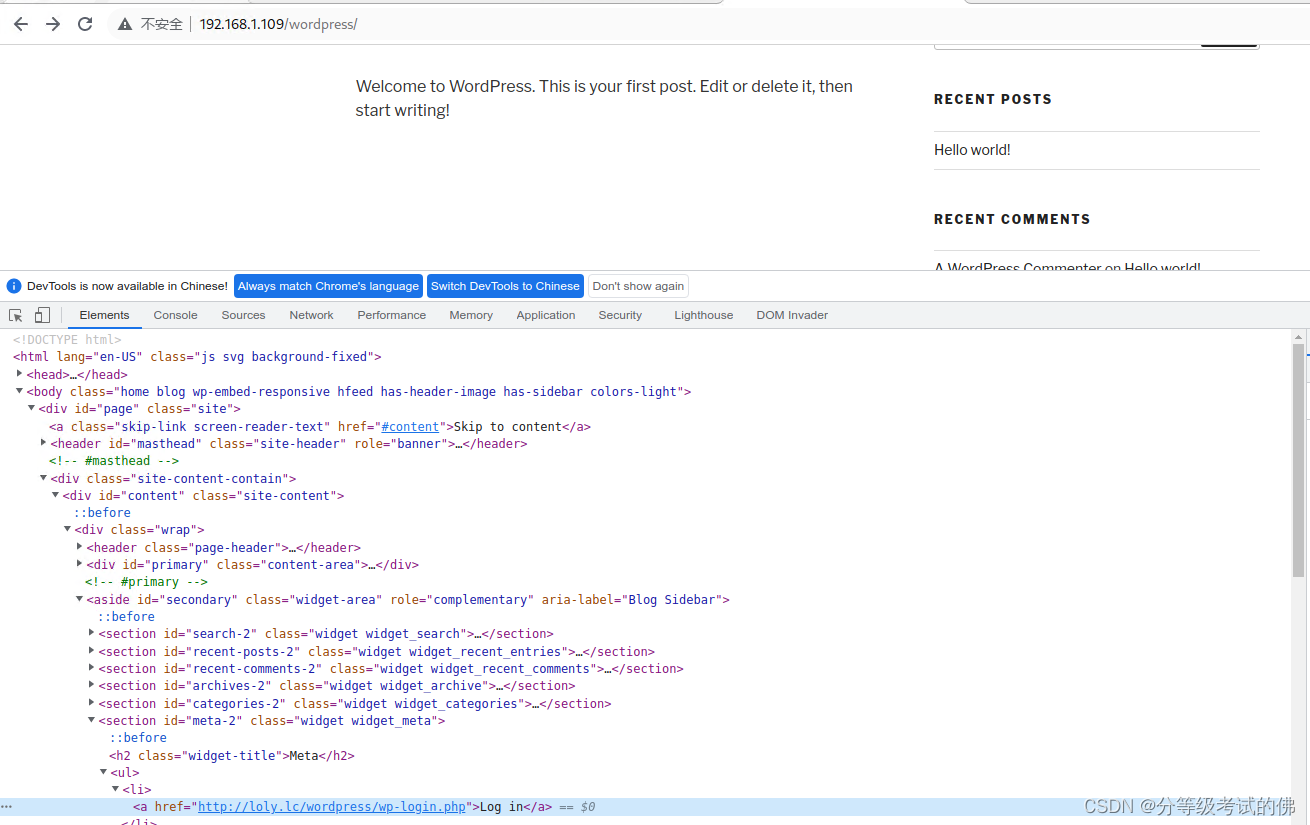This screenshot has height=825, width=1310.
Task: Click the address bar showing 192.168.1.109/wordpress/
Action: coord(277,24)
